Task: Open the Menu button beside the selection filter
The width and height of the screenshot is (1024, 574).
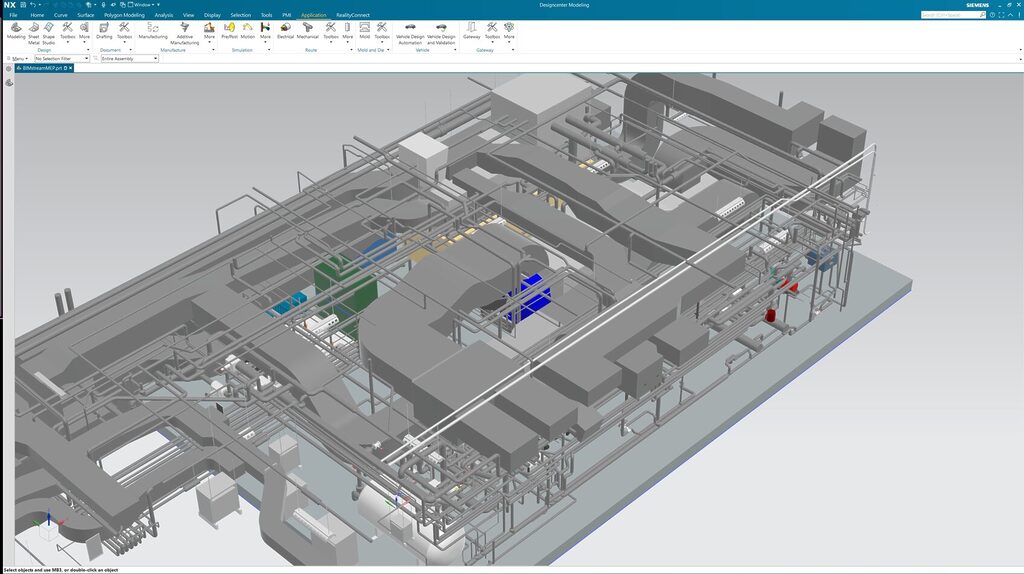Action: [x=19, y=59]
